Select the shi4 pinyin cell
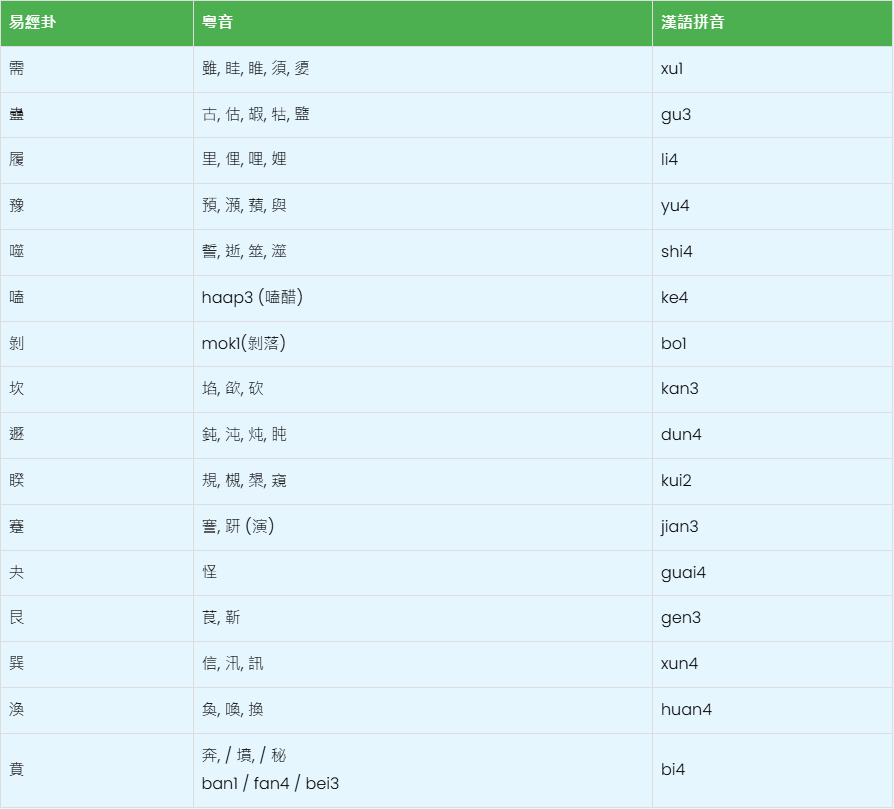 [x=773, y=252]
